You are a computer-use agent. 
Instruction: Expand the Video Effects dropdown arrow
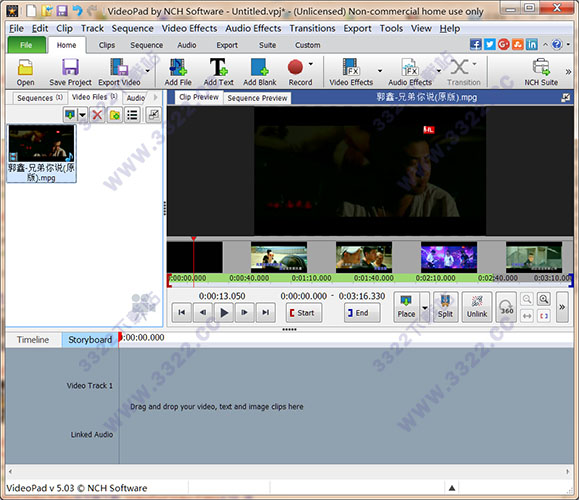click(x=380, y=71)
